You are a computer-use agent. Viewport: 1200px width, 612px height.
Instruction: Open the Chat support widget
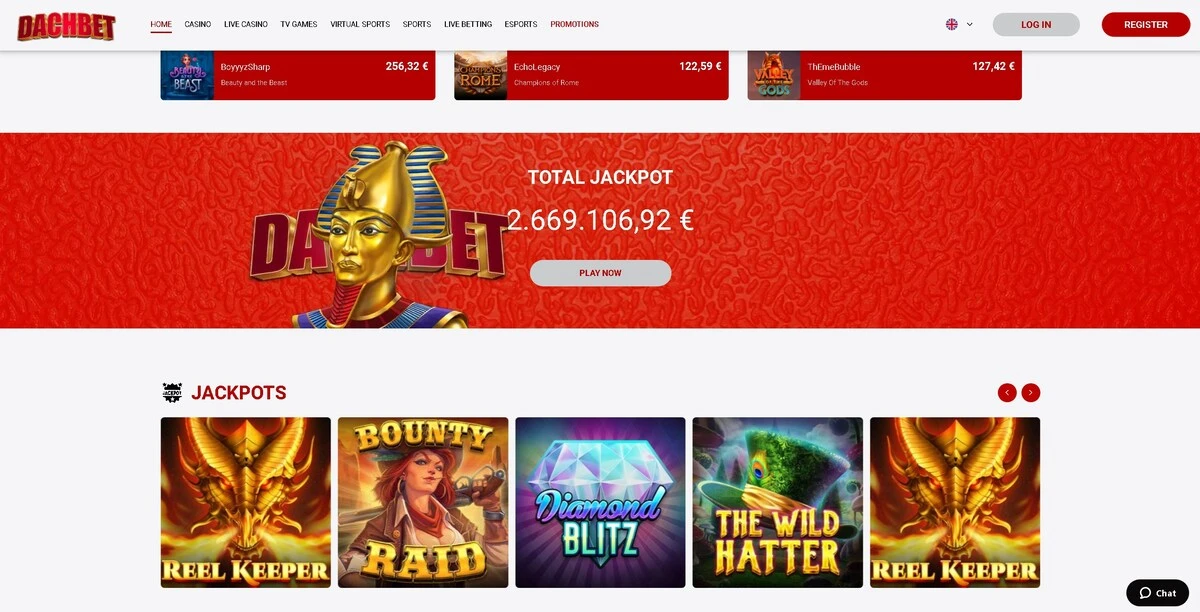pos(1157,593)
